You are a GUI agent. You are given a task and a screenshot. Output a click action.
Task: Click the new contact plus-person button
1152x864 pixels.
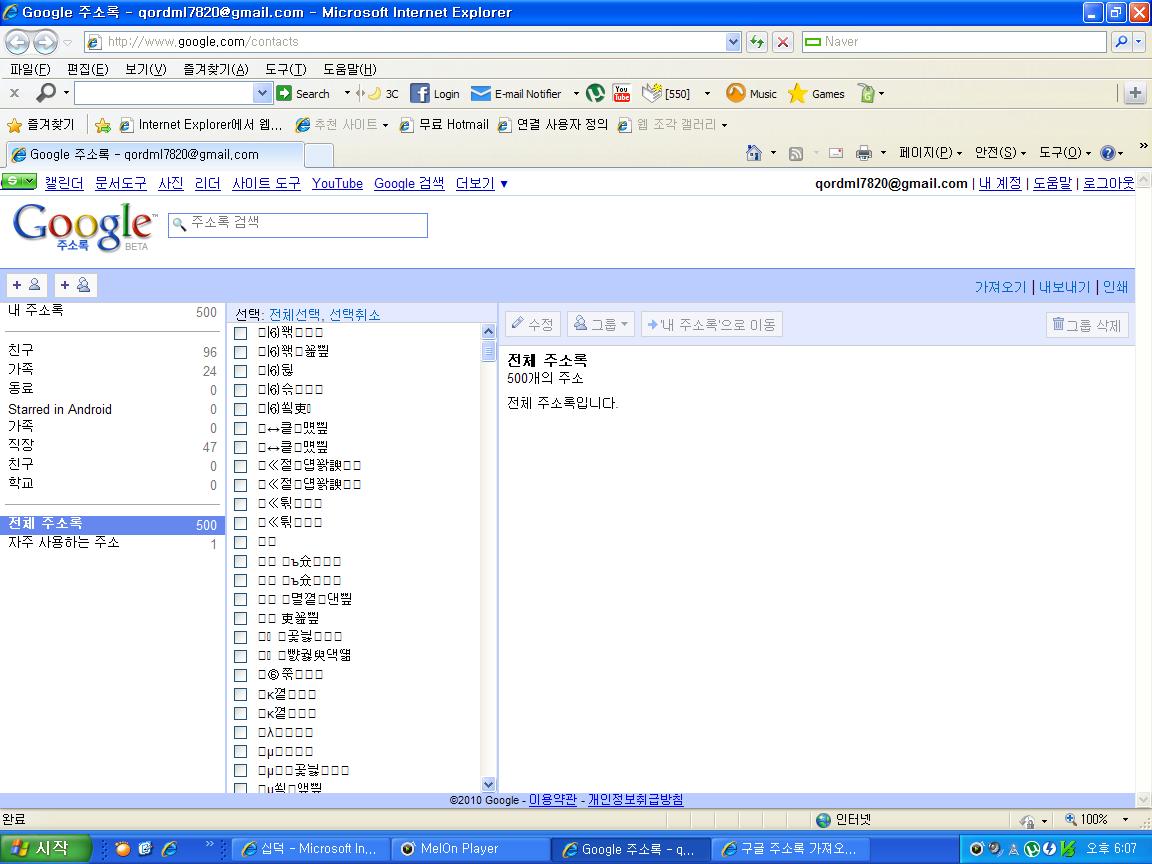tap(27, 285)
